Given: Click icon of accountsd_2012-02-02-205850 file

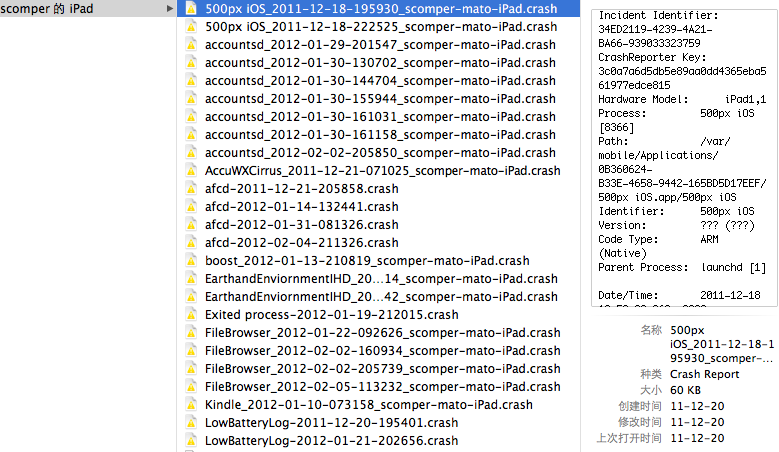Looking at the screenshot, I should coord(191,152).
